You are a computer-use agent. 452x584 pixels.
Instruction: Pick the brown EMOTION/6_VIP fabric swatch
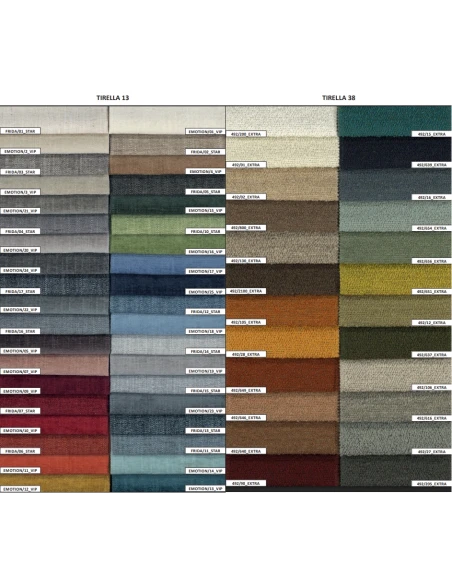(x=168, y=165)
